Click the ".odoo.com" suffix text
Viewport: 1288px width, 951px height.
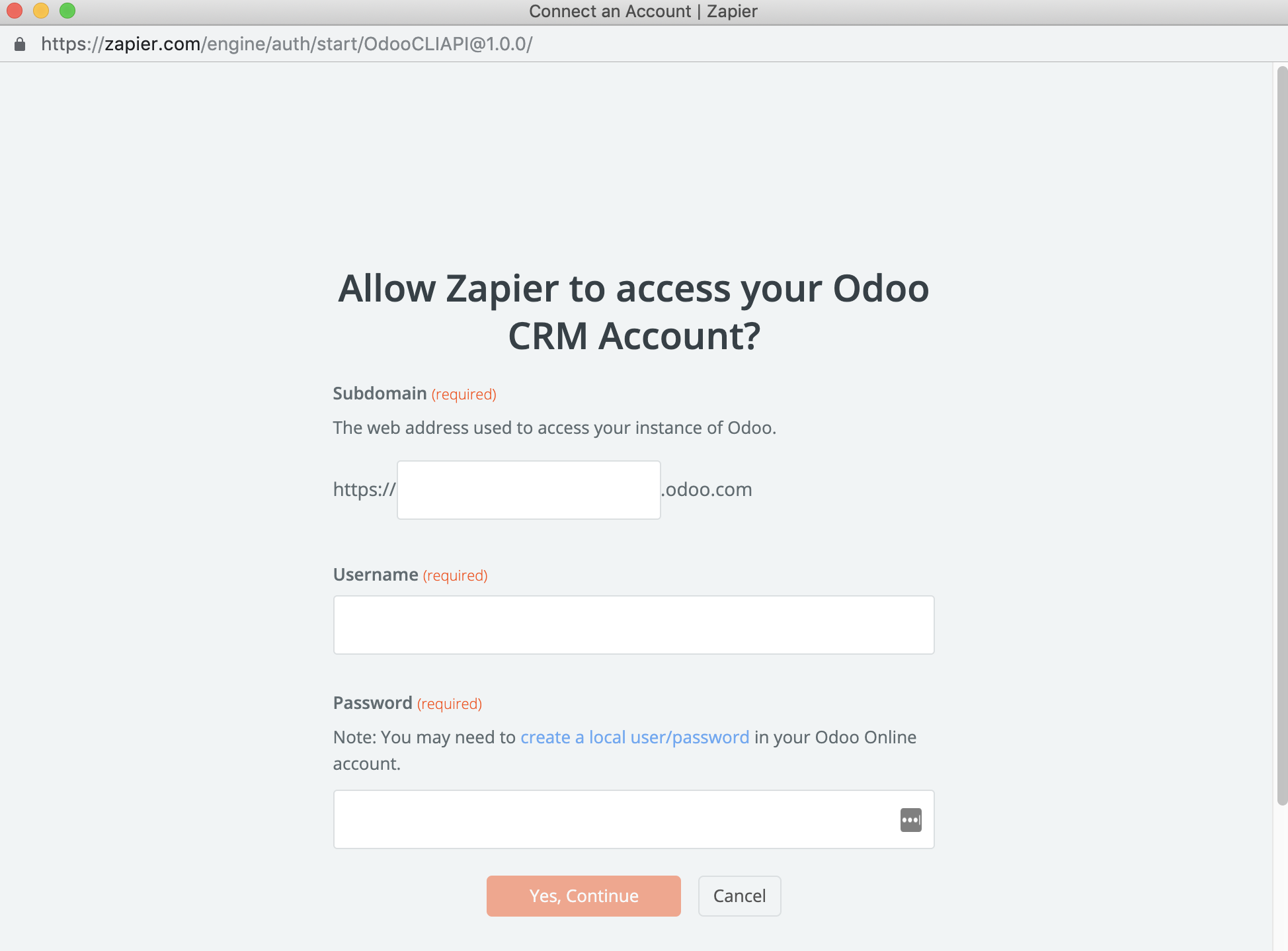pos(707,490)
